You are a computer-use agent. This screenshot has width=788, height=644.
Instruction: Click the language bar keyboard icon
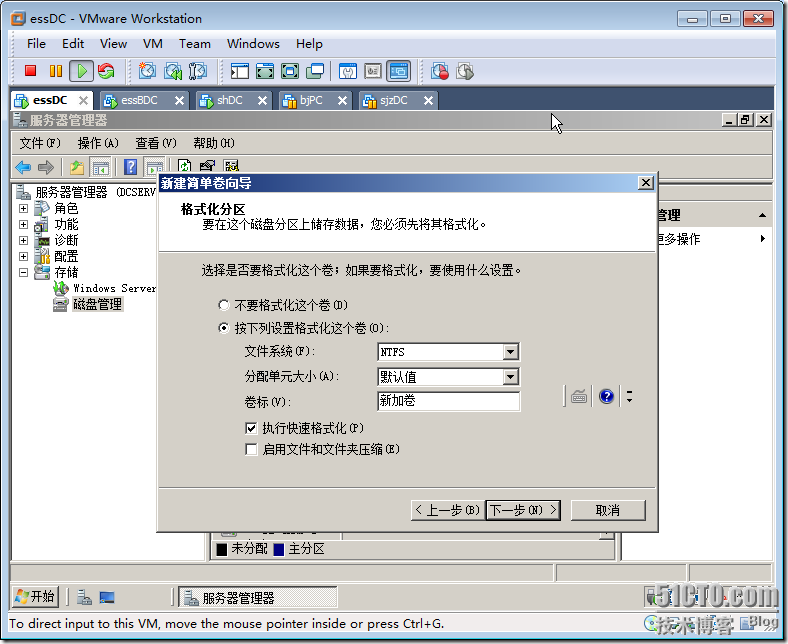pyautogui.click(x=579, y=397)
